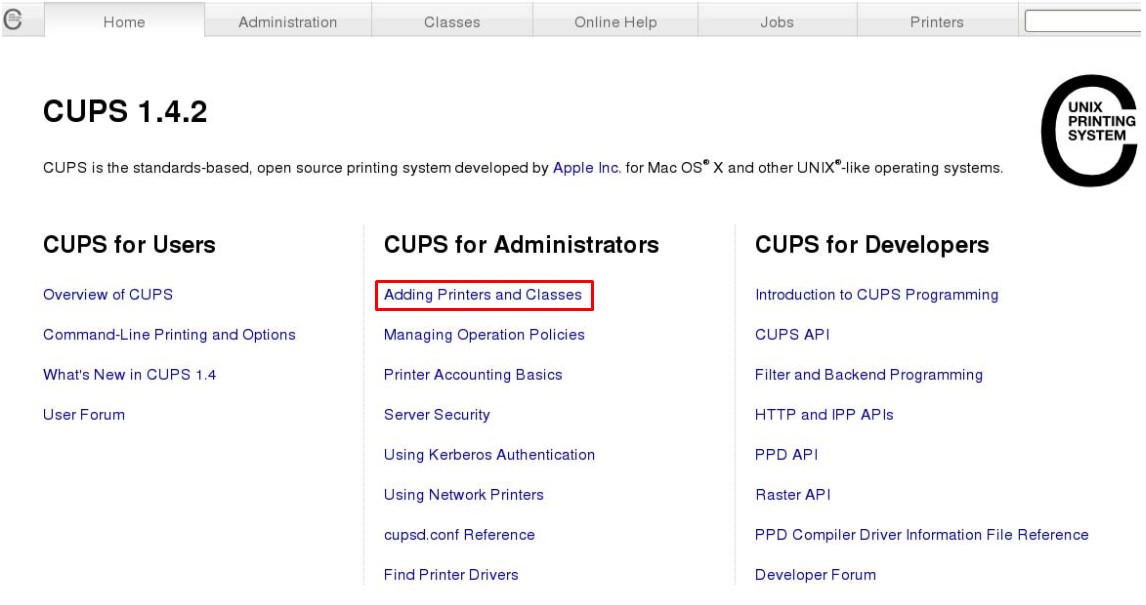Go to the Online Help tab

click(x=615, y=22)
